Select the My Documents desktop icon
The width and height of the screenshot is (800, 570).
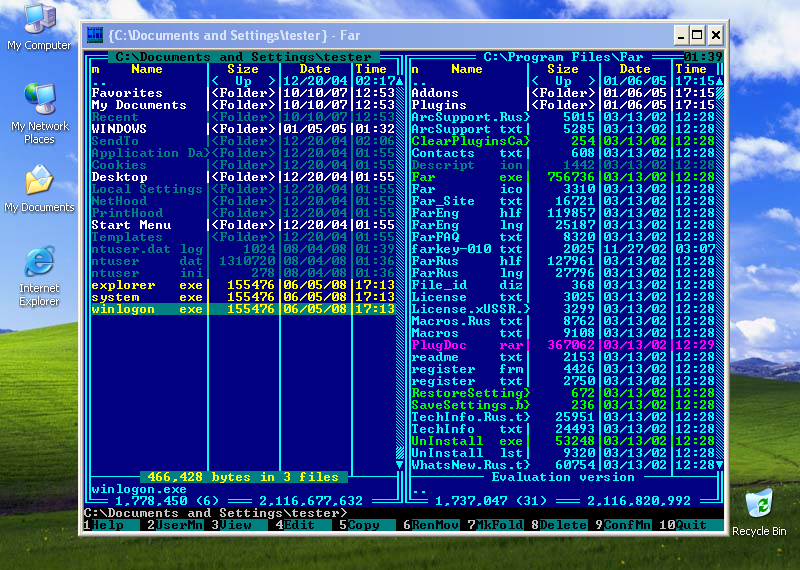click(x=40, y=188)
